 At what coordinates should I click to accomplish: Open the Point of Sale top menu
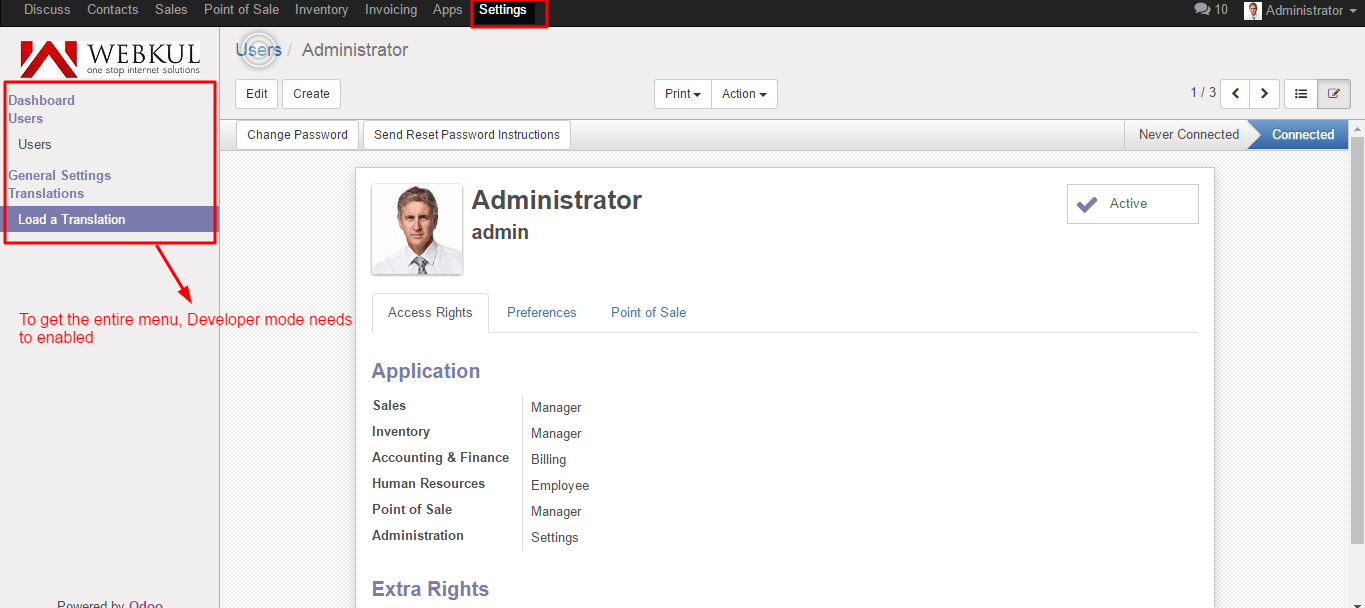(x=241, y=10)
